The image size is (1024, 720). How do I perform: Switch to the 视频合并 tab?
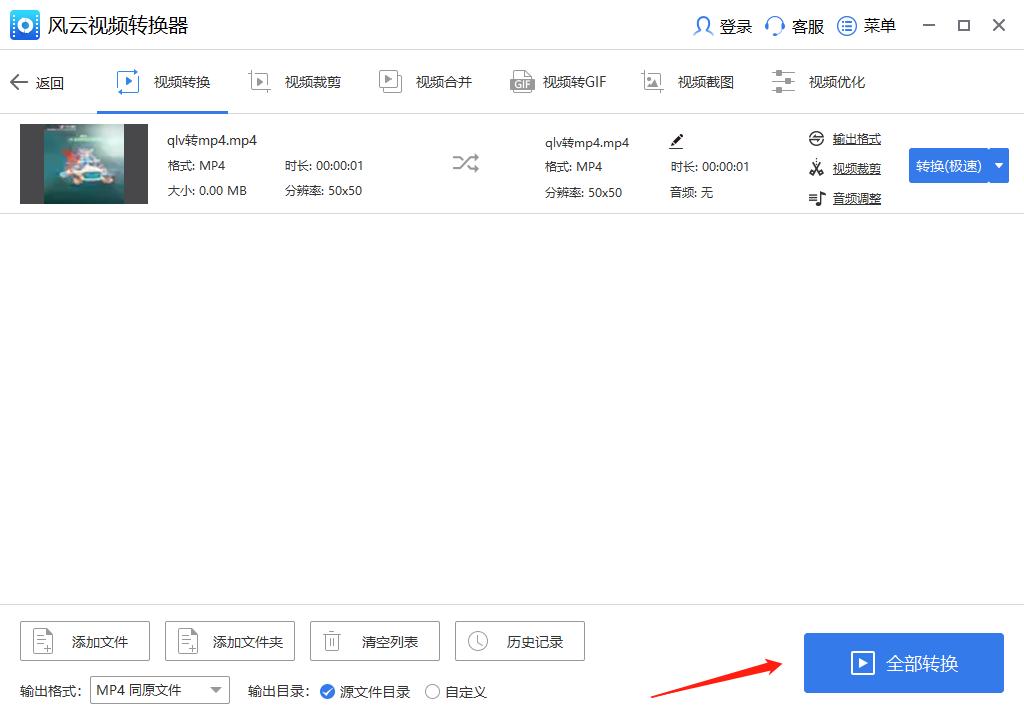click(426, 82)
